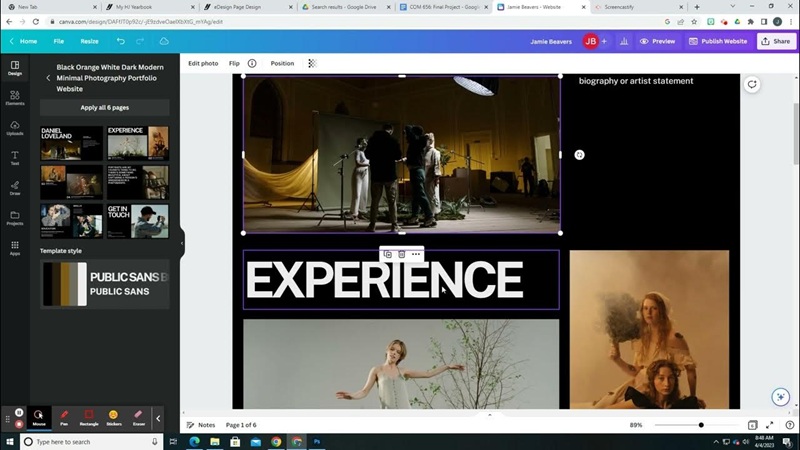Collapse the Screencastify toolbar arrow

tap(158, 418)
